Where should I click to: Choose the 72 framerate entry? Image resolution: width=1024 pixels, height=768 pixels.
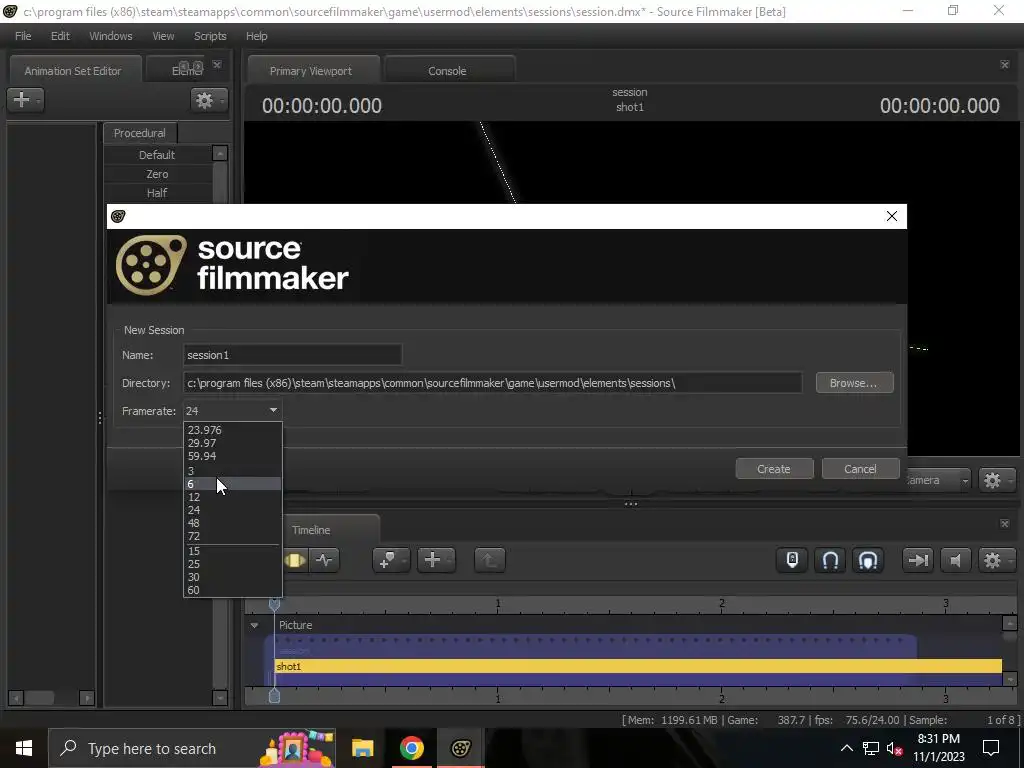232,536
